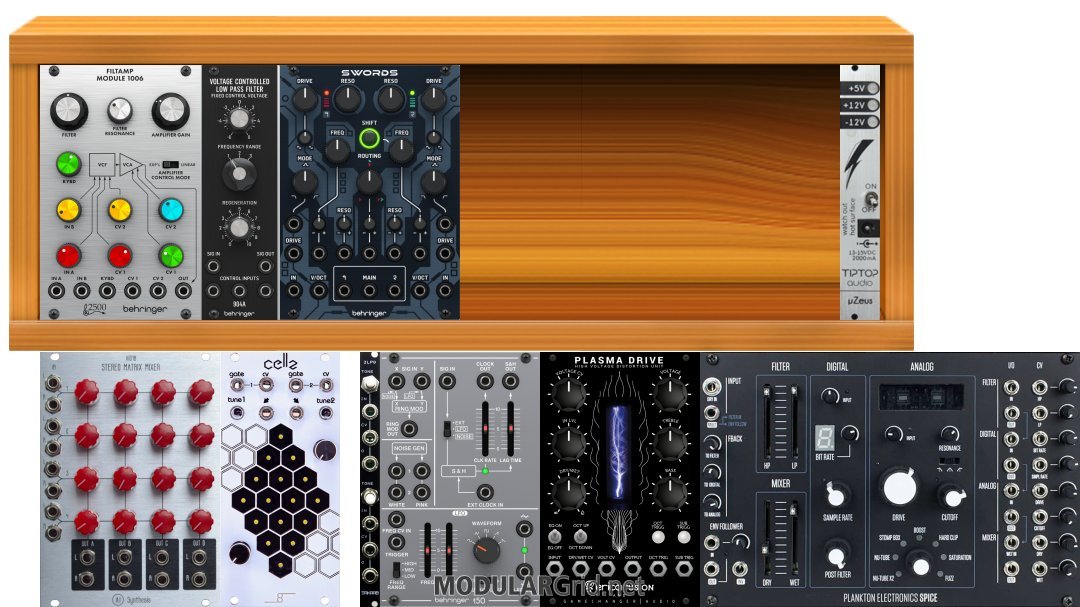Image resolution: width=1080 pixels, height=607 pixels.
Task: Click the OUT A left jack on Matrix Mixer
Action: click(87, 556)
